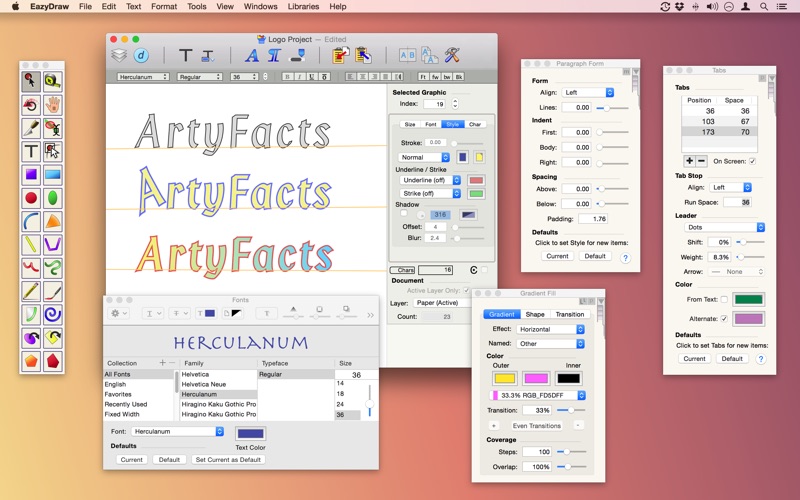This screenshot has width=800, height=500.
Task: Click the Even Transitions button
Action: click(x=537, y=425)
